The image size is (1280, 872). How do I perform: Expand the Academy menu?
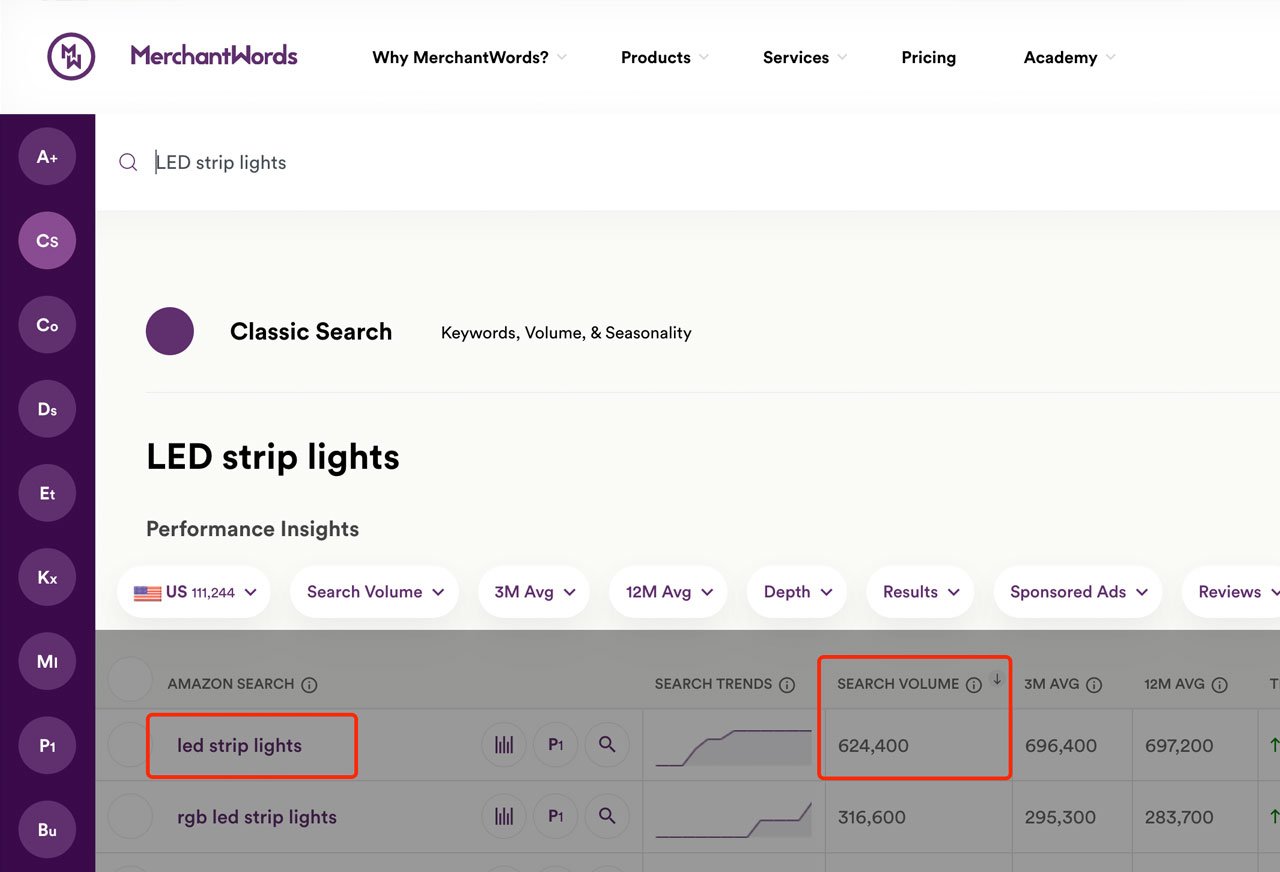[x=1070, y=57]
